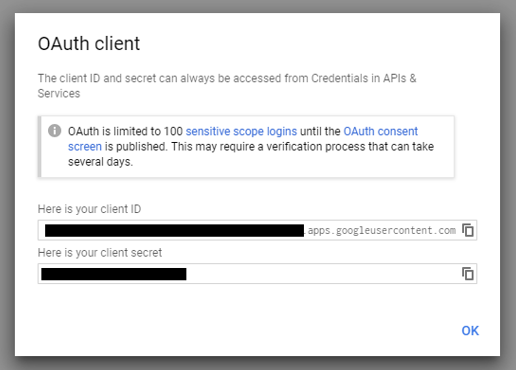Focus the client ID text field

tap(257, 230)
